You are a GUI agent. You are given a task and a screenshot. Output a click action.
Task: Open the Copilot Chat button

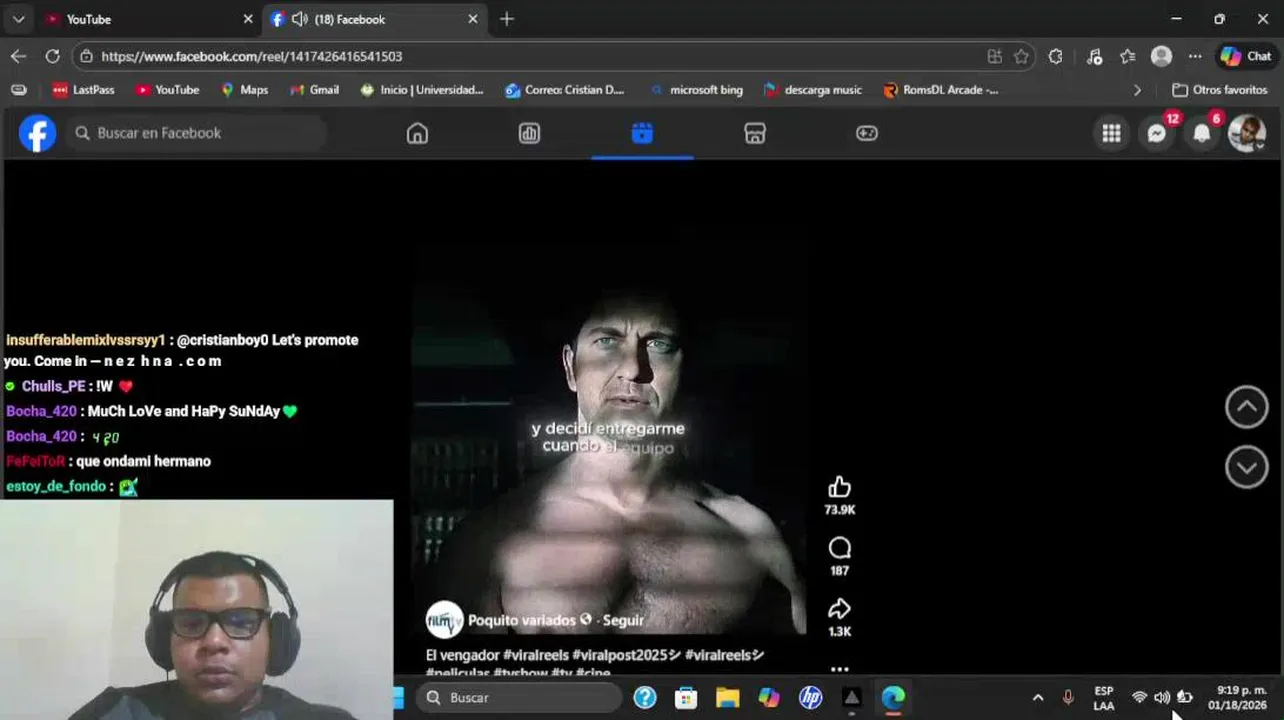(x=1246, y=57)
